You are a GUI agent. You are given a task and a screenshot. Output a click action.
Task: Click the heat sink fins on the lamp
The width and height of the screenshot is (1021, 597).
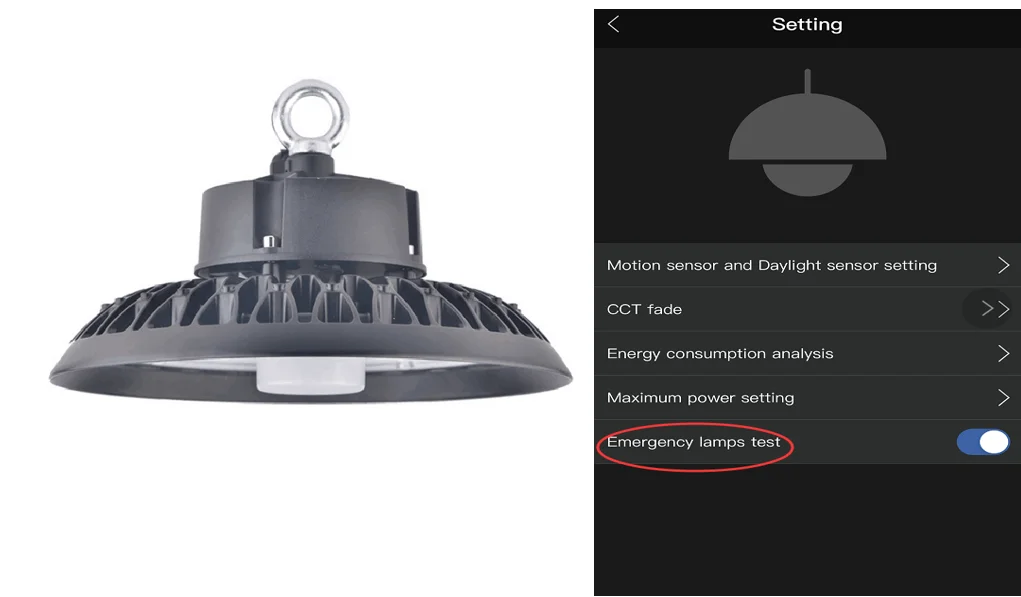tap(310, 301)
